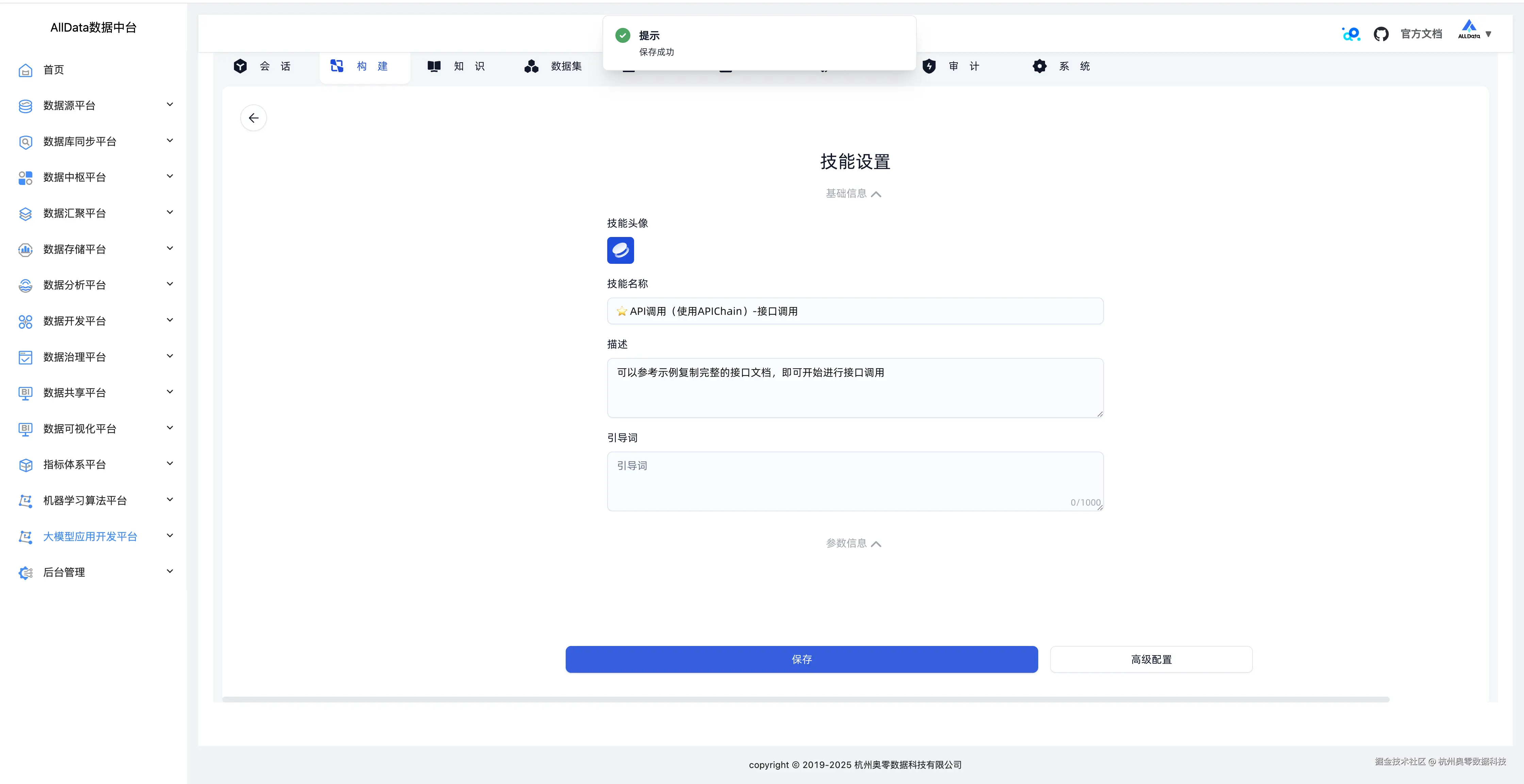Click the 审计 shield icon

point(929,66)
